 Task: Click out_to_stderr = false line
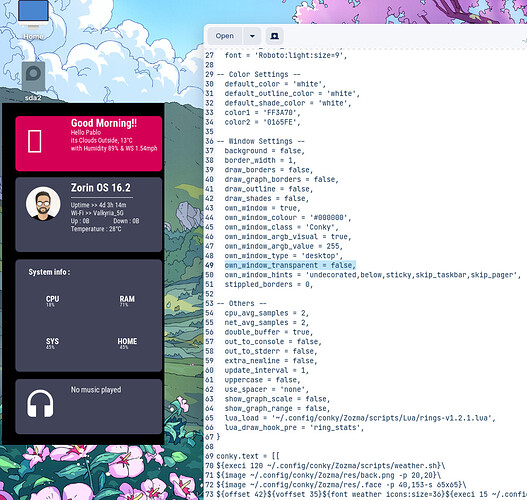[271, 351]
